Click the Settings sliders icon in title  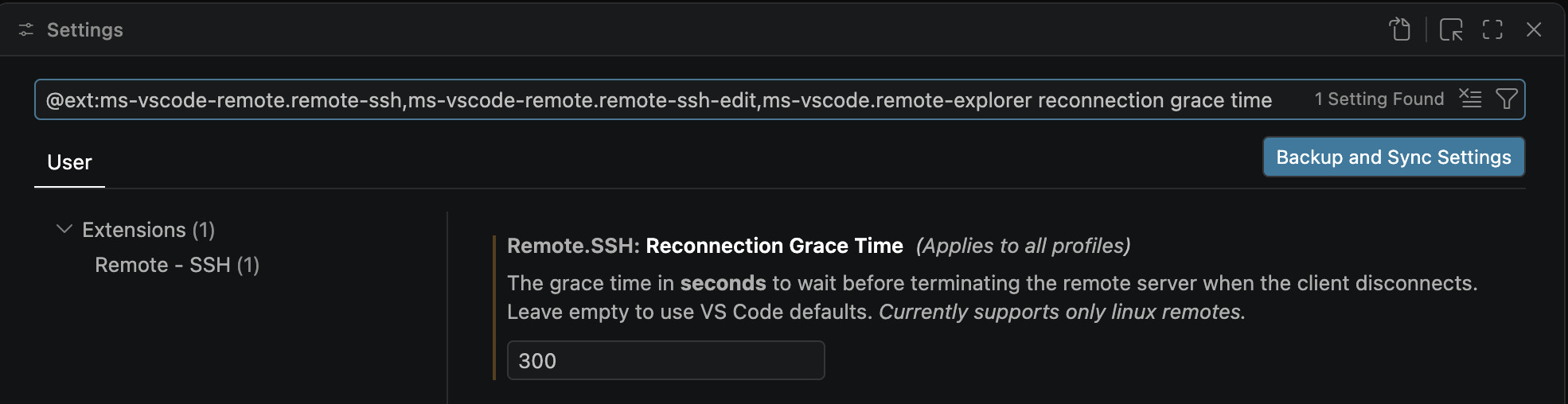pos(26,30)
